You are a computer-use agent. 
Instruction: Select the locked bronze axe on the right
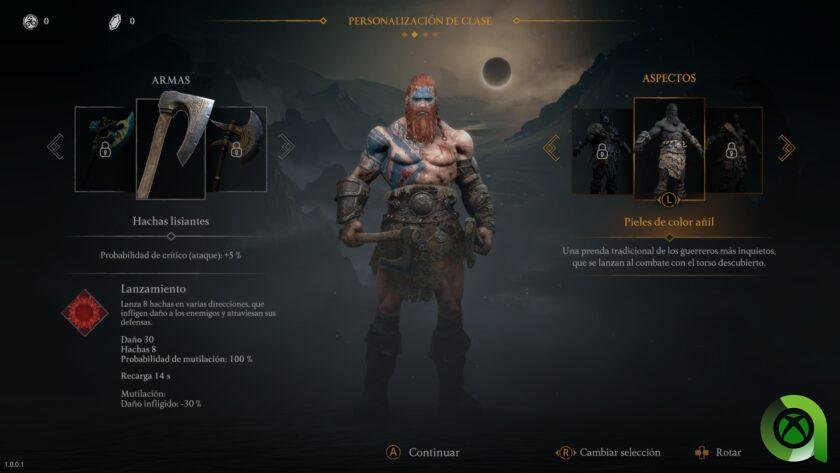236,149
